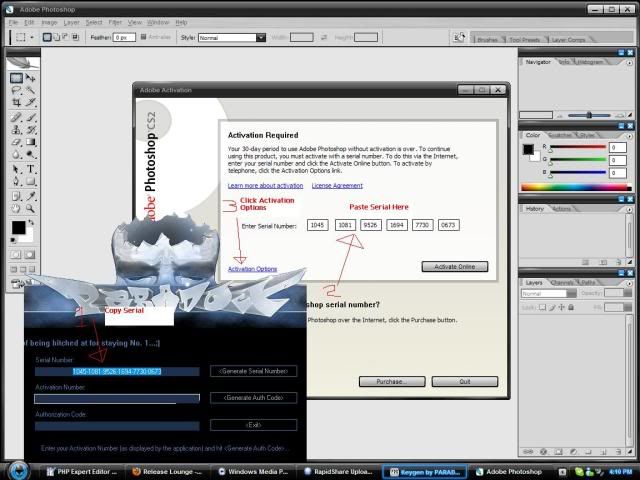Open the Navigator palette menu arrow

coord(629,63)
